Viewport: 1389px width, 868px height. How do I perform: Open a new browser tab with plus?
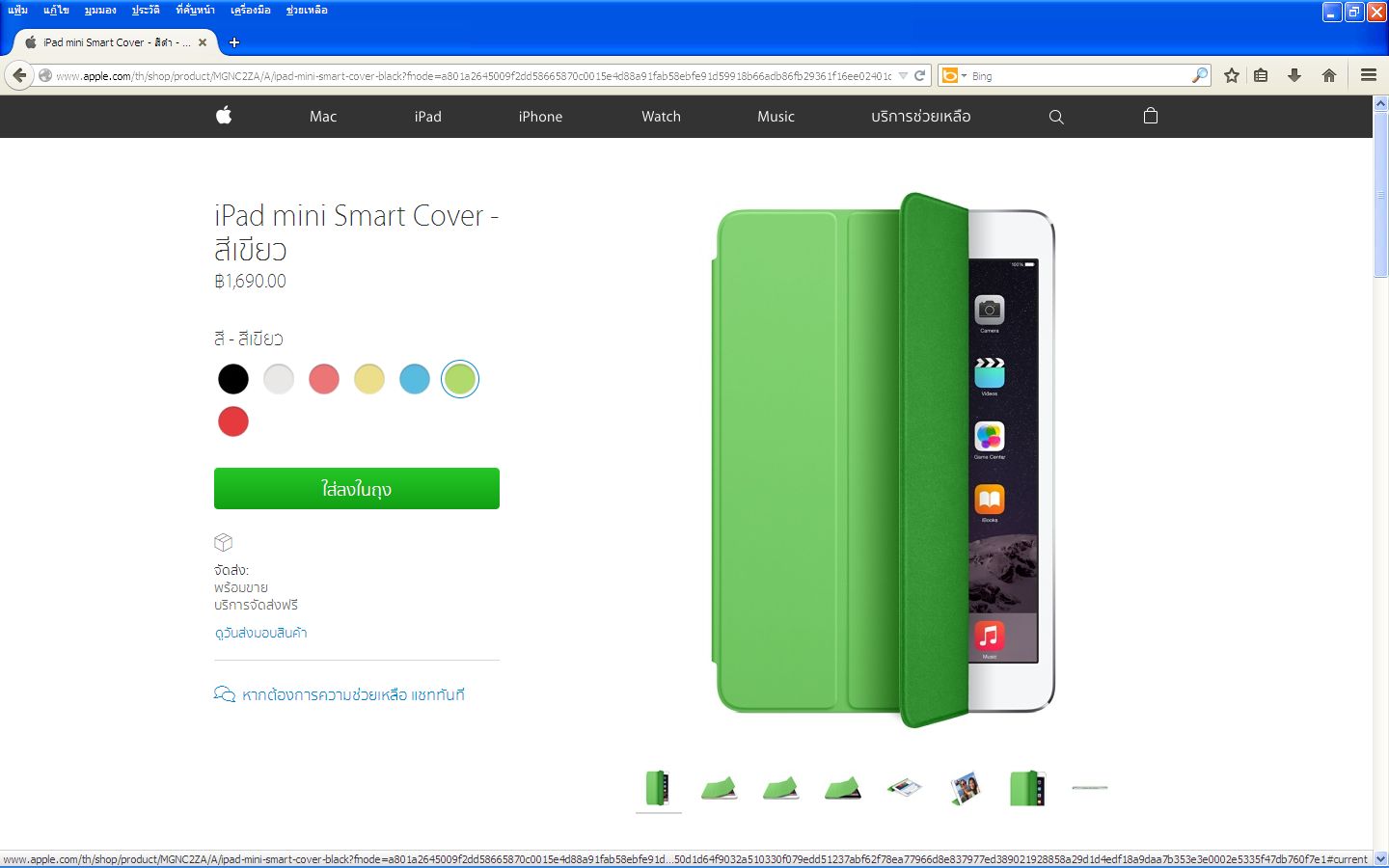click(233, 42)
